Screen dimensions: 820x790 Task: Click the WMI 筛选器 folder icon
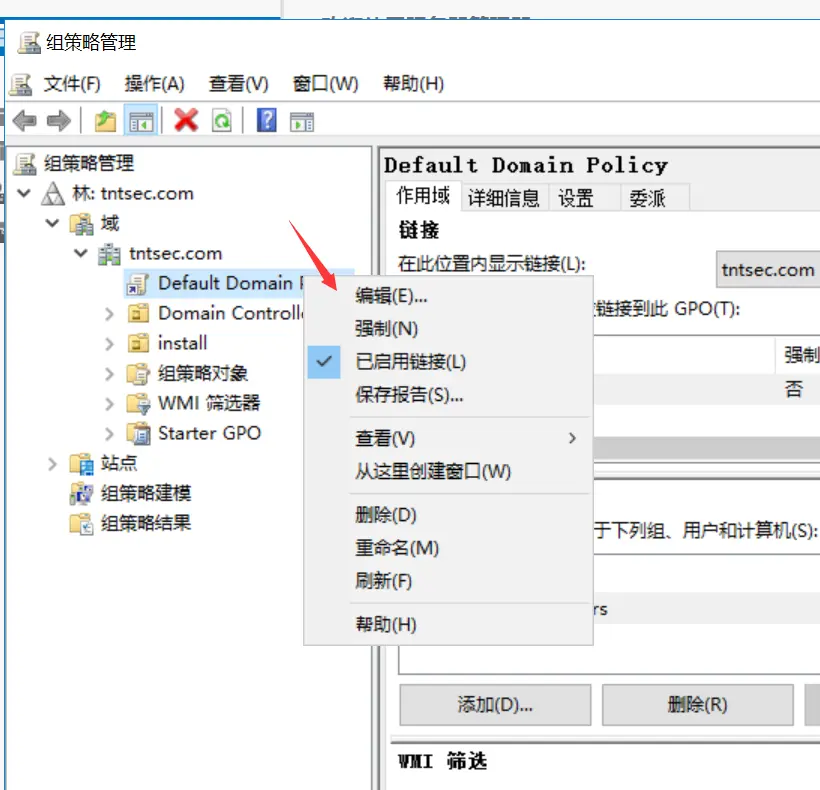tap(138, 404)
